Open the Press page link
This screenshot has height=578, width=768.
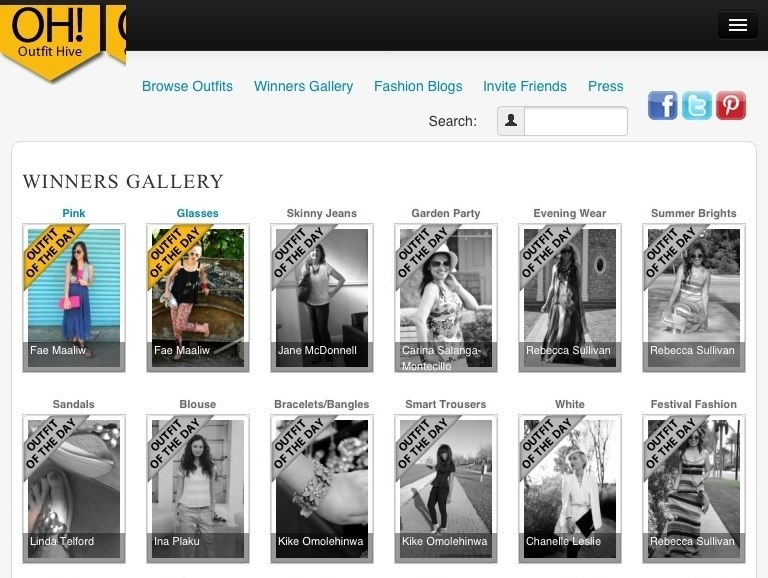605,86
